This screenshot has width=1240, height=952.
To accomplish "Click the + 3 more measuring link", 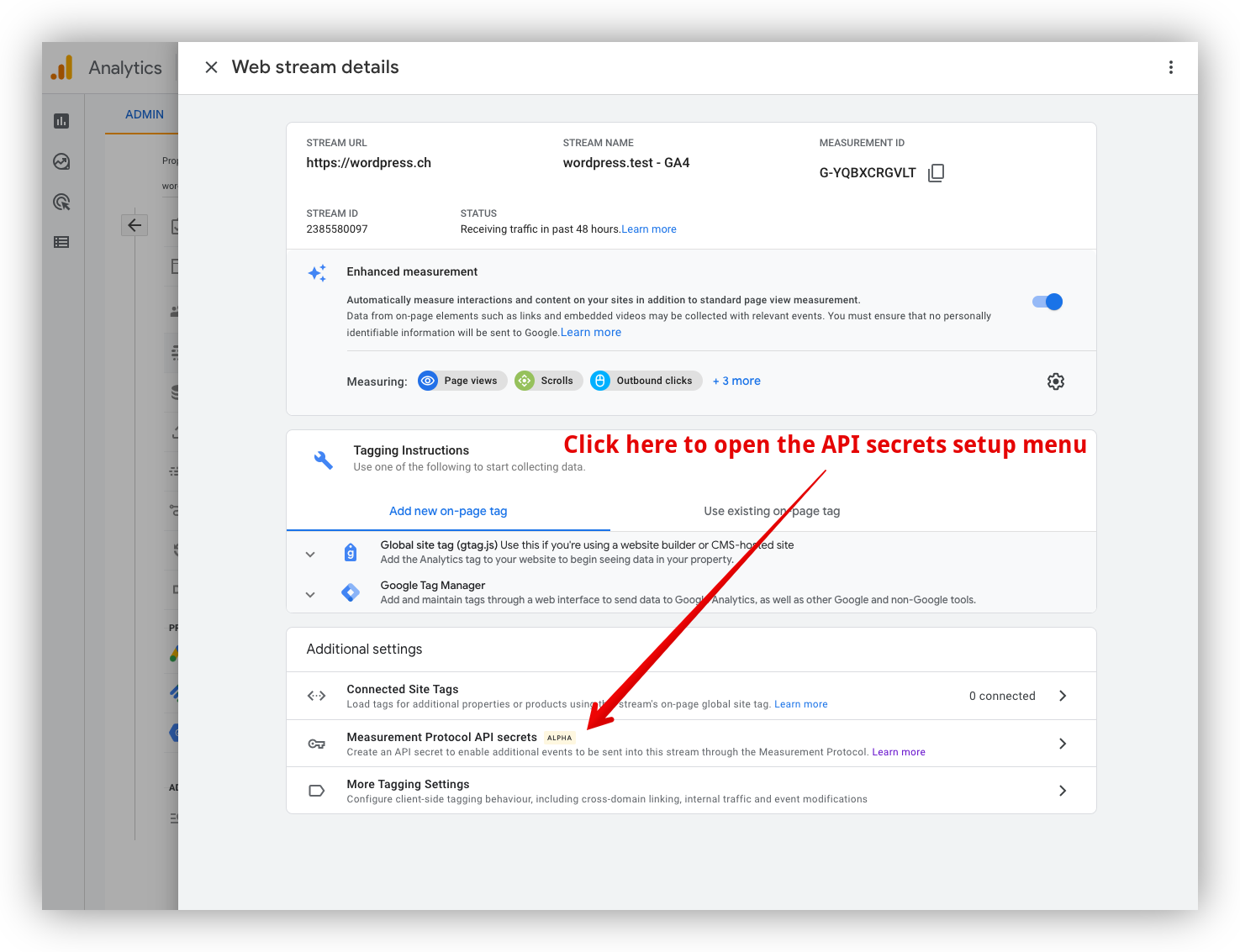I will point(736,381).
